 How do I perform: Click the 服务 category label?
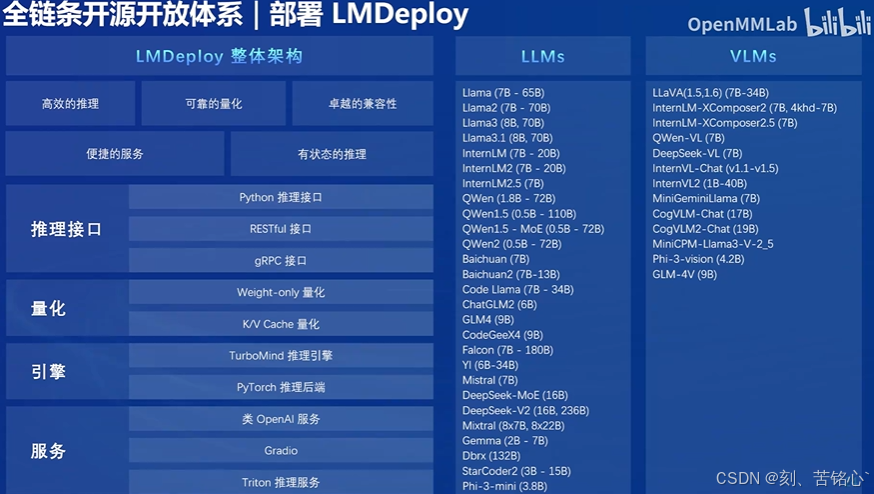coord(48,451)
